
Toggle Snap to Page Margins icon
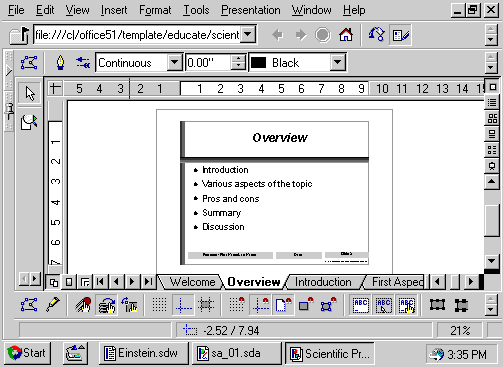[283, 305]
